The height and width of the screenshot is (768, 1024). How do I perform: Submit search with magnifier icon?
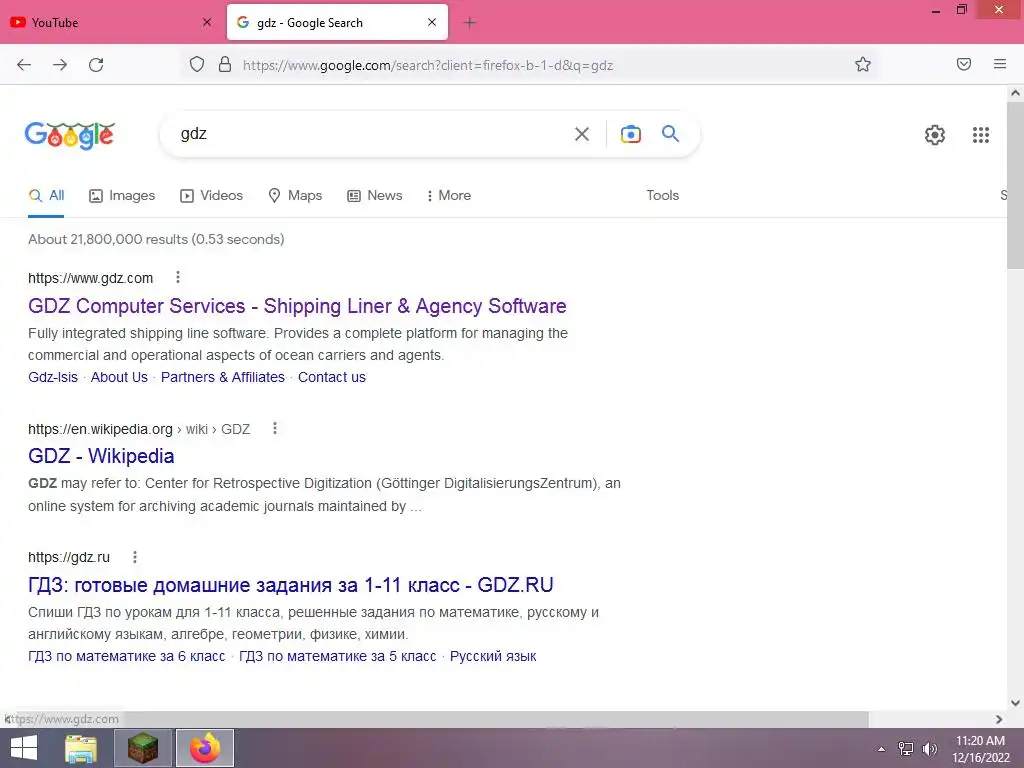coord(671,134)
